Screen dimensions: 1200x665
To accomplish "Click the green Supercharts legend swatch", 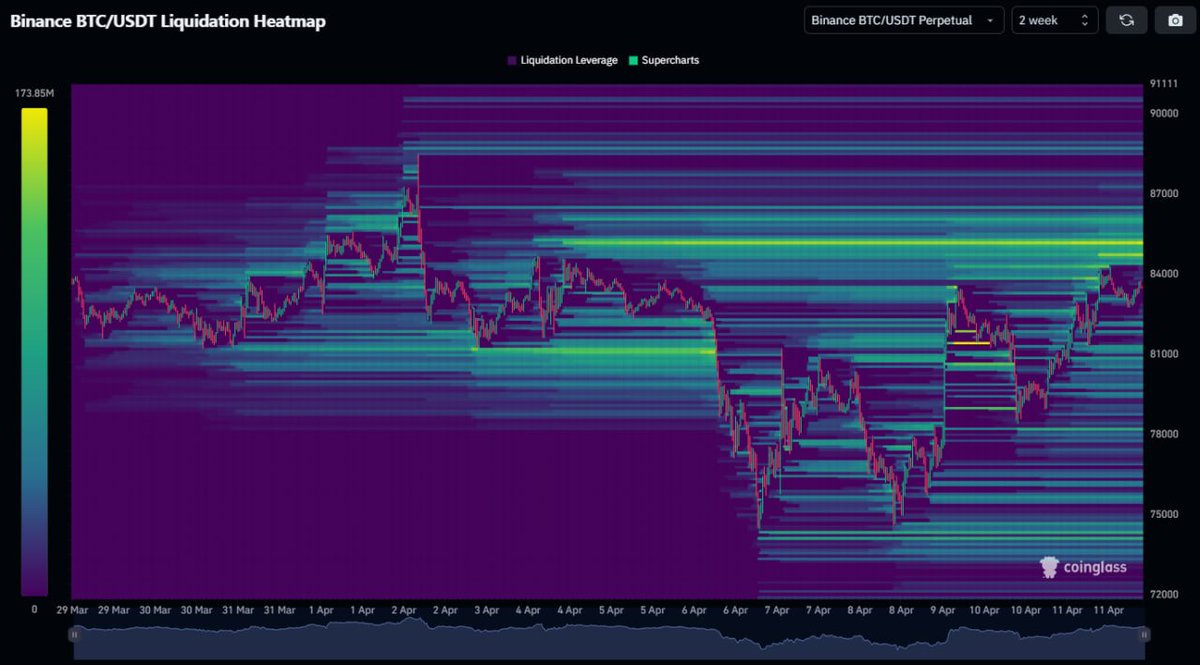I will 632,61.
